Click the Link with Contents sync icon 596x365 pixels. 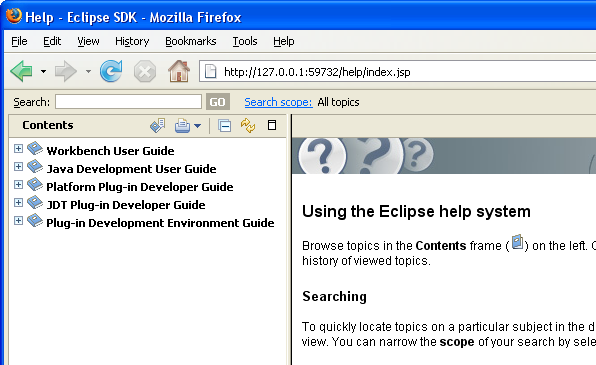tap(248, 125)
